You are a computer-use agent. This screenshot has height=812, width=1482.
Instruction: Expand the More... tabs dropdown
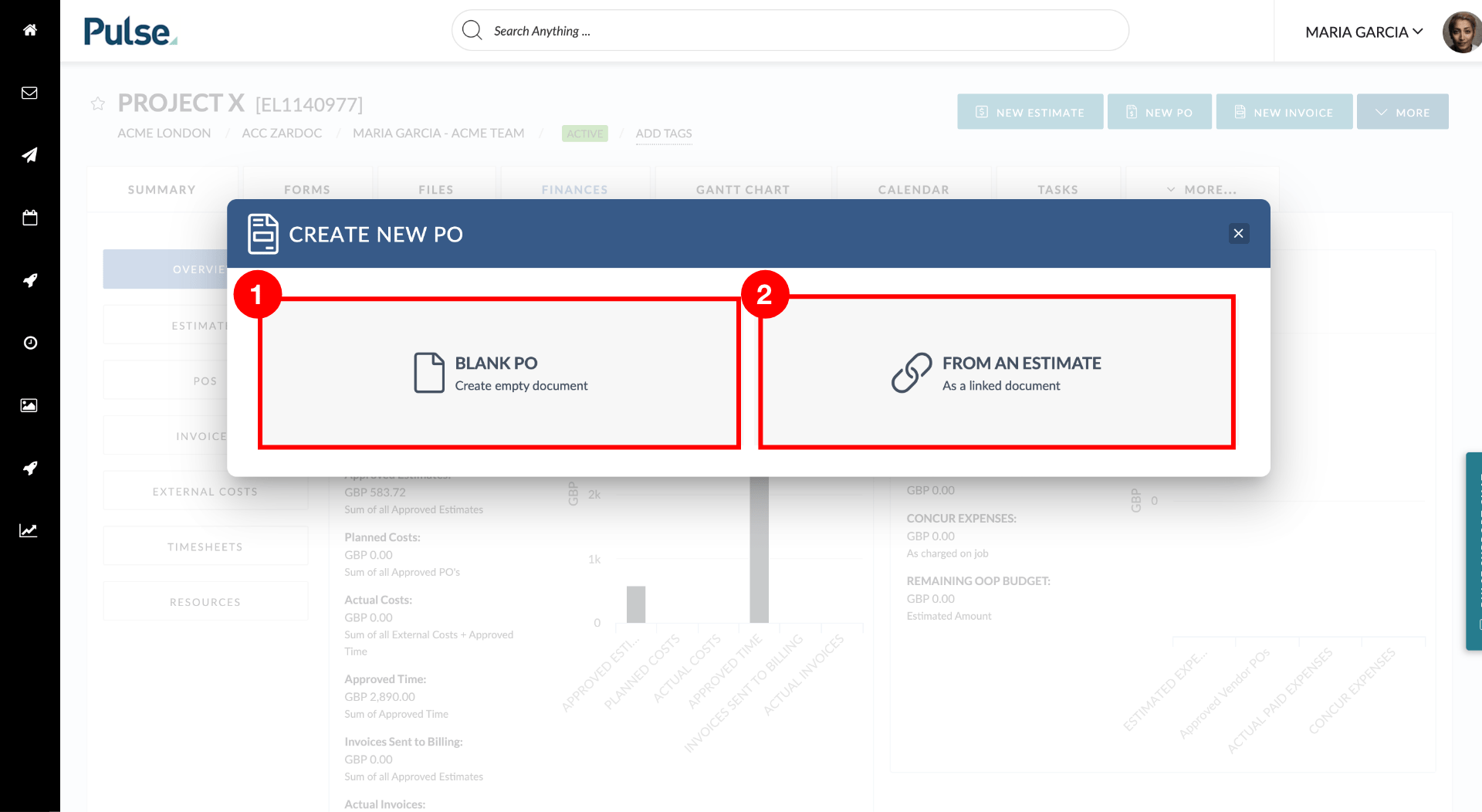(x=1202, y=189)
